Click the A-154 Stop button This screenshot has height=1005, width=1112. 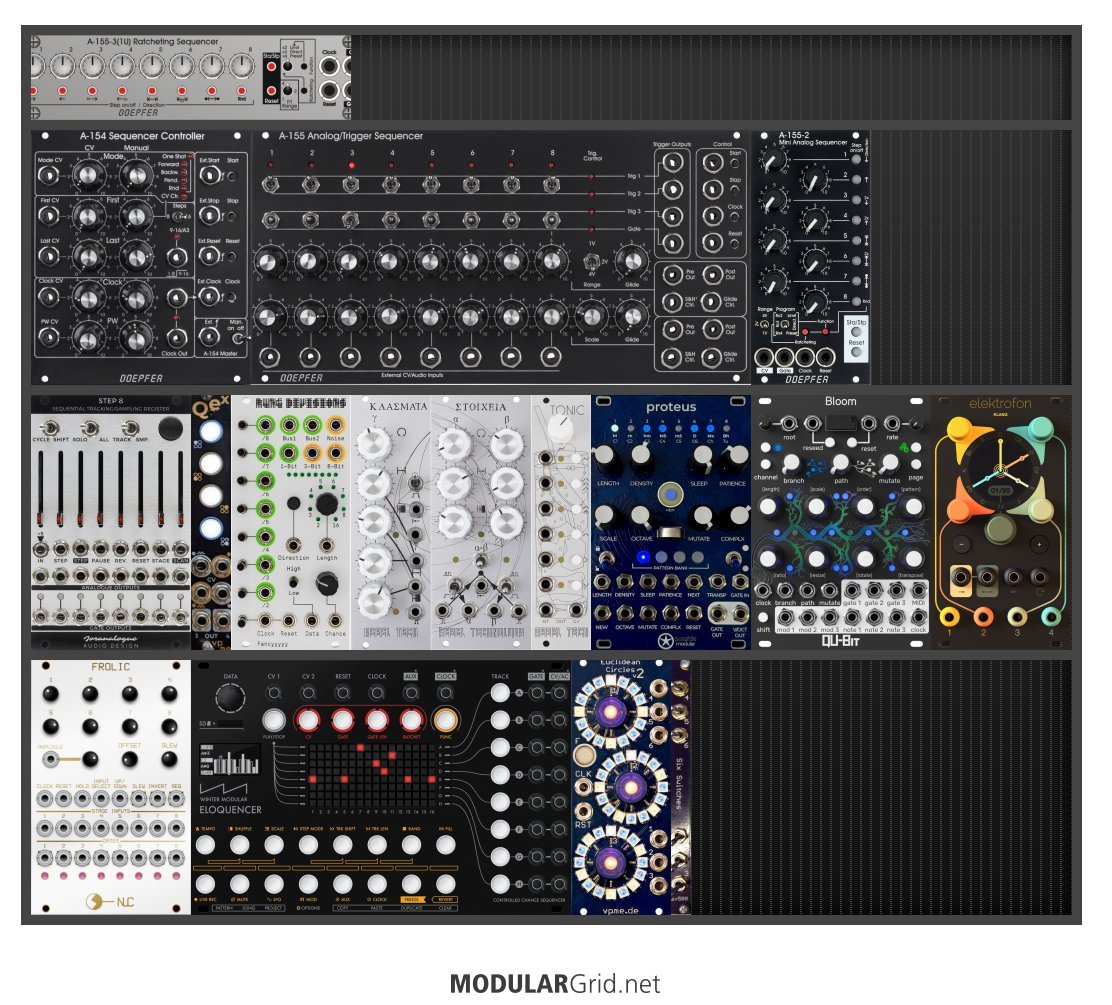[x=233, y=216]
